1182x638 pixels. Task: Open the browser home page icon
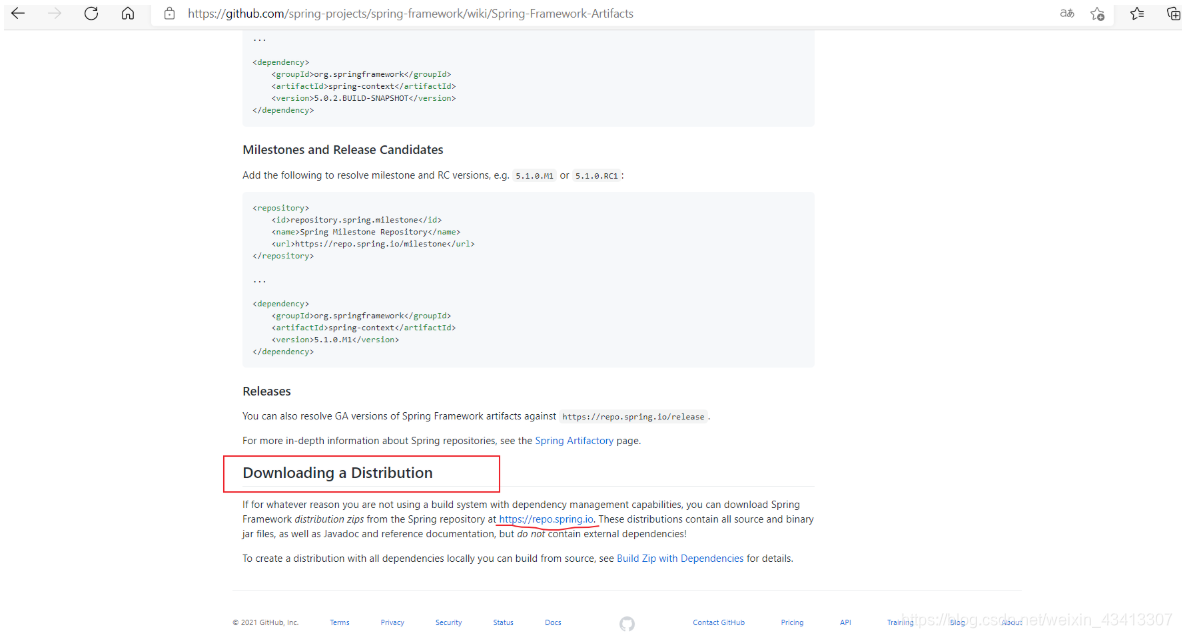coord(128,14)
